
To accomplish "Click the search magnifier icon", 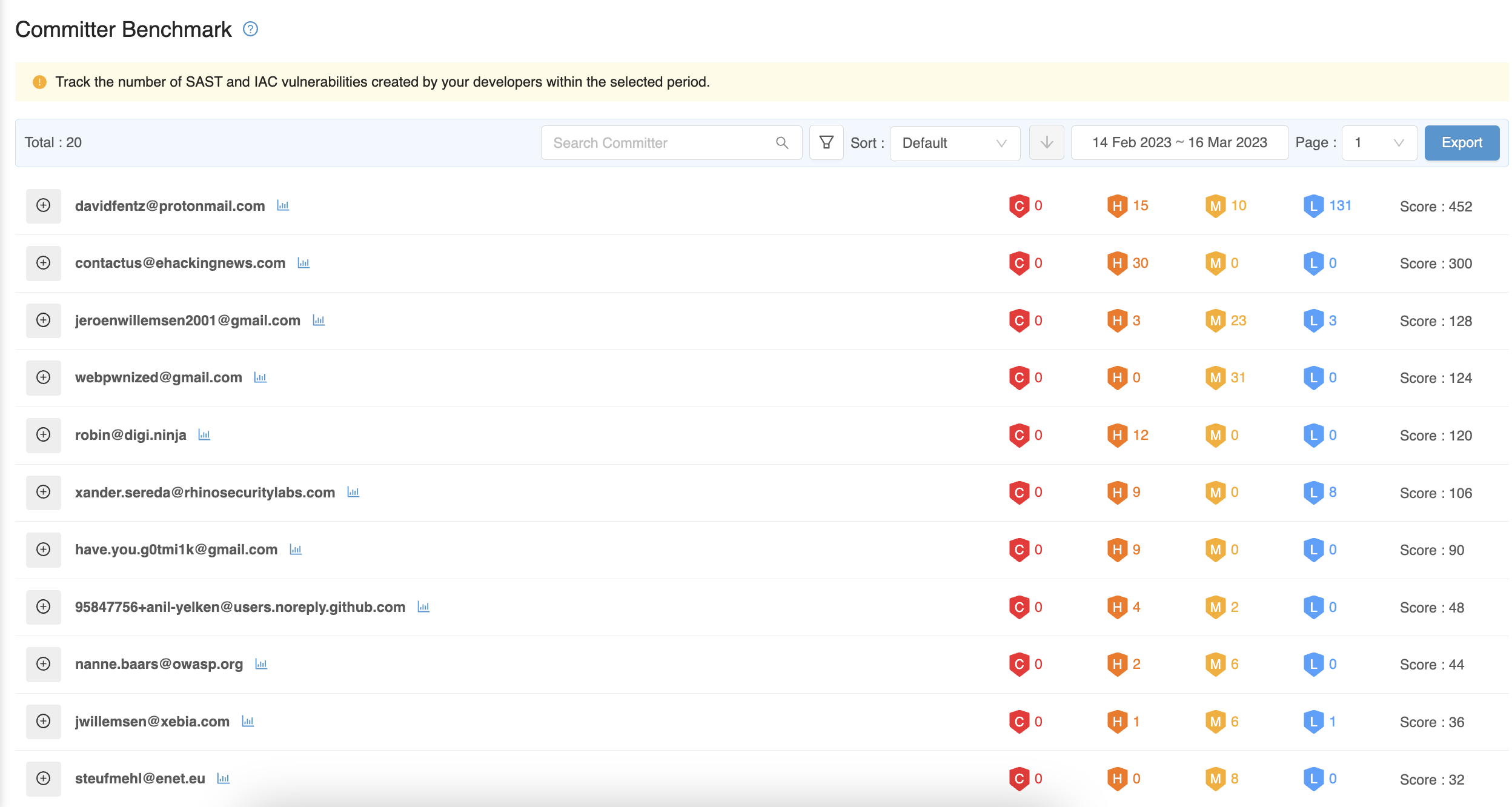I will 782,142.
